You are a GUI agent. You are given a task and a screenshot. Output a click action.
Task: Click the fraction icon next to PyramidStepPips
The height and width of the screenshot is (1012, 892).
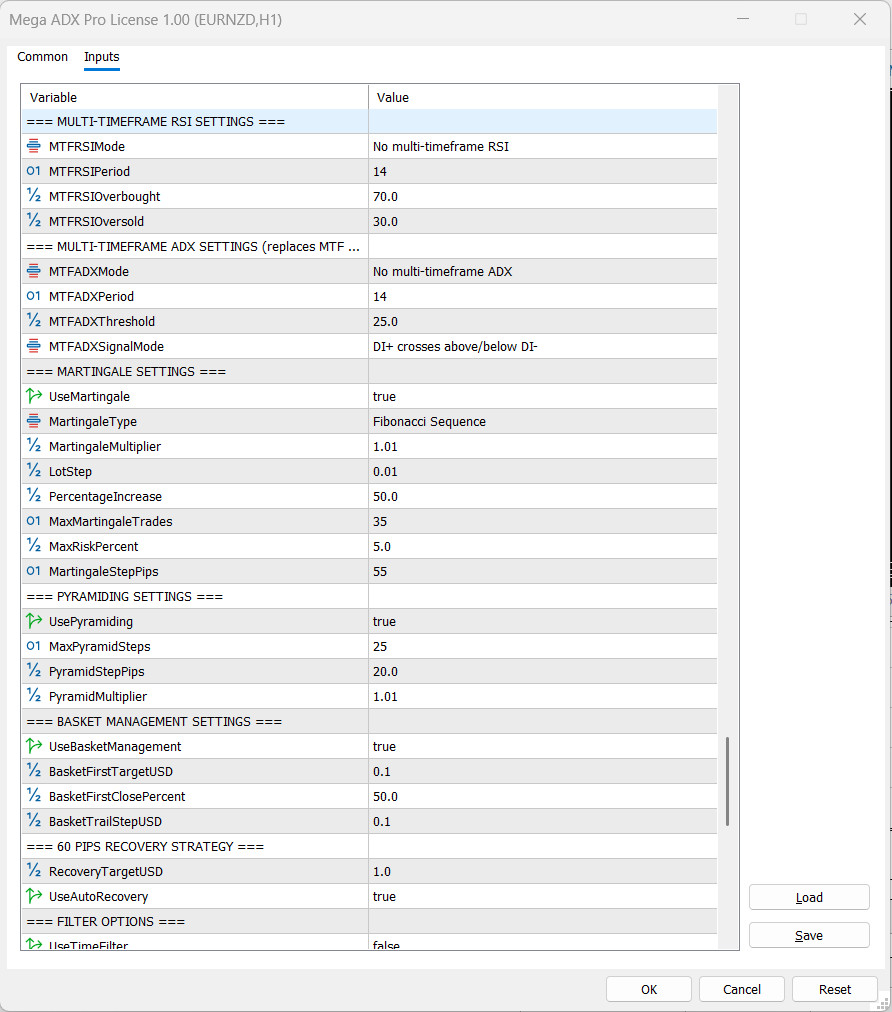click(x=34, y=671)
